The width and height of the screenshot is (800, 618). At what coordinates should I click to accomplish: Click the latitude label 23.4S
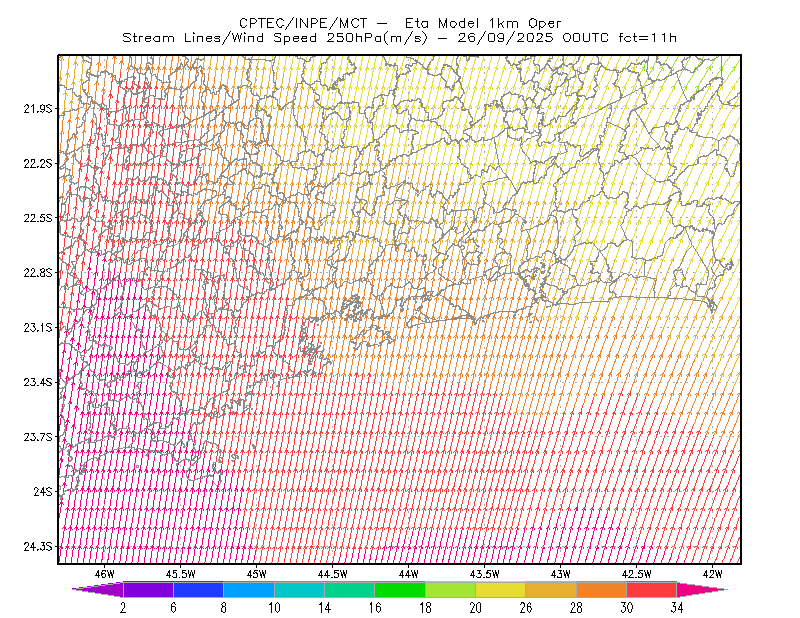(38, 382)
